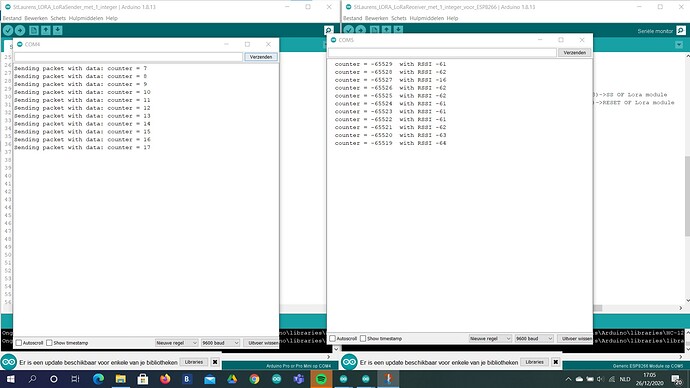Open File Explorer from taskbar
The height and width of the screenshot is (388, 690).
pyautogui.click(x=121, y=379)
